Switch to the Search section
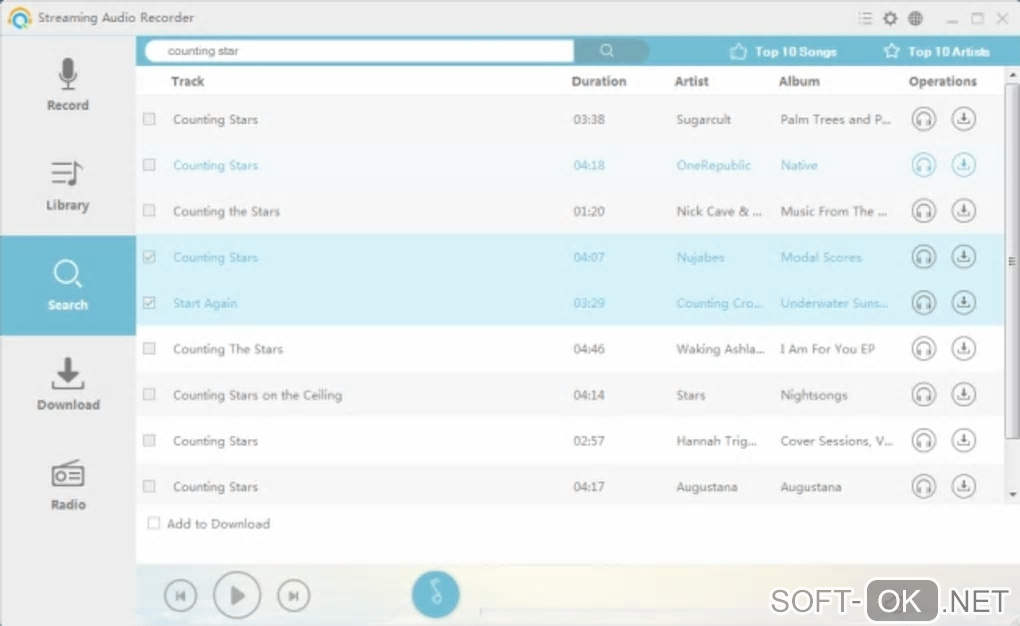 pyautogui.click(x=68, y=285)
